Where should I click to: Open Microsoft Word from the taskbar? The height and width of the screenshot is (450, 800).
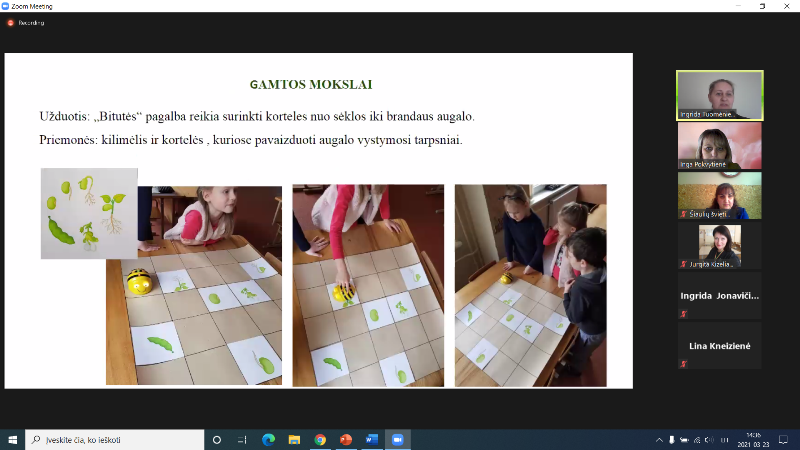click(371, 440)
